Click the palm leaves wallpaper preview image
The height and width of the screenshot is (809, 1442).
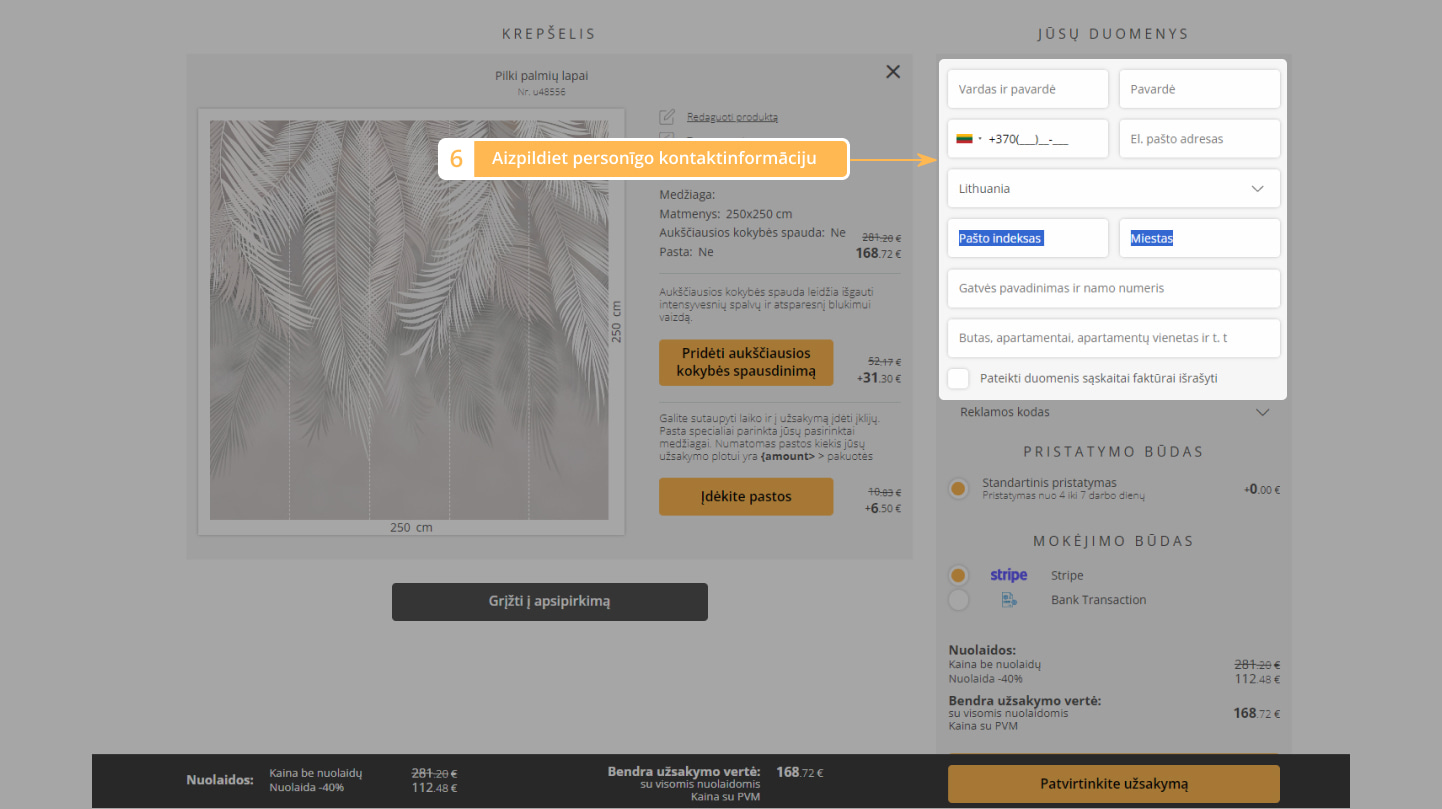coord(409,320)
